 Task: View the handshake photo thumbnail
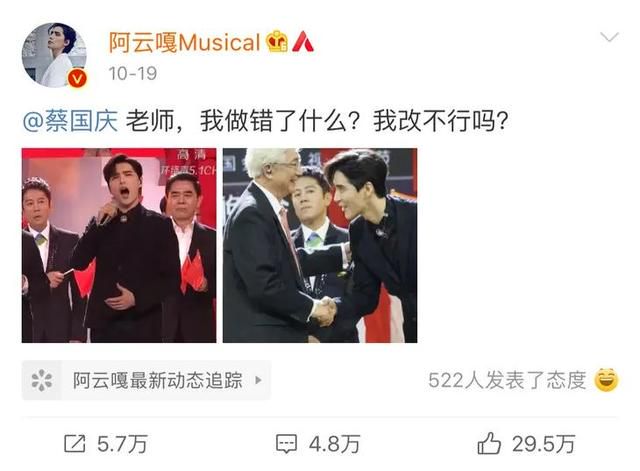click(320, 245)
